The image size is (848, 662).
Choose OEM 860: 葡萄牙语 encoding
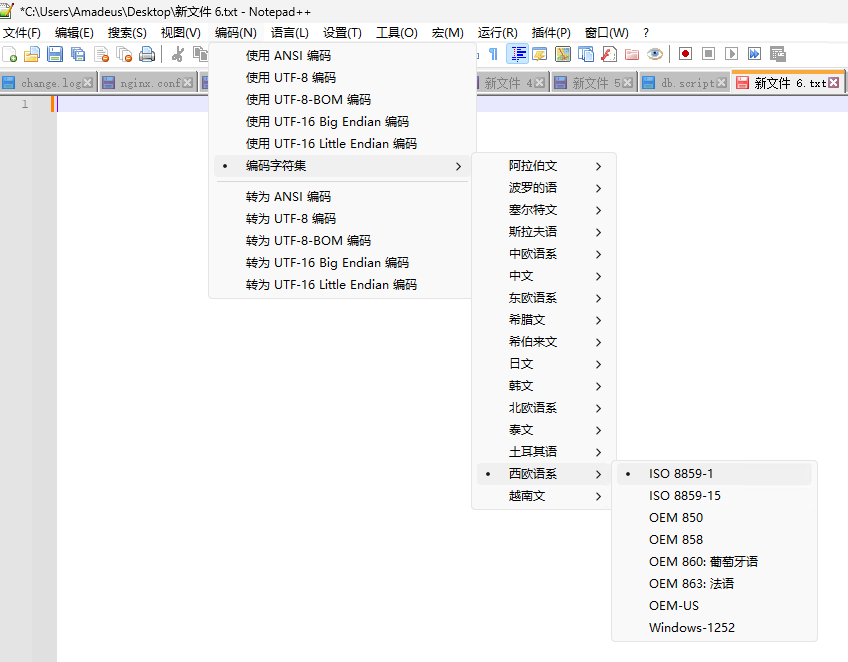click(702, 561)
